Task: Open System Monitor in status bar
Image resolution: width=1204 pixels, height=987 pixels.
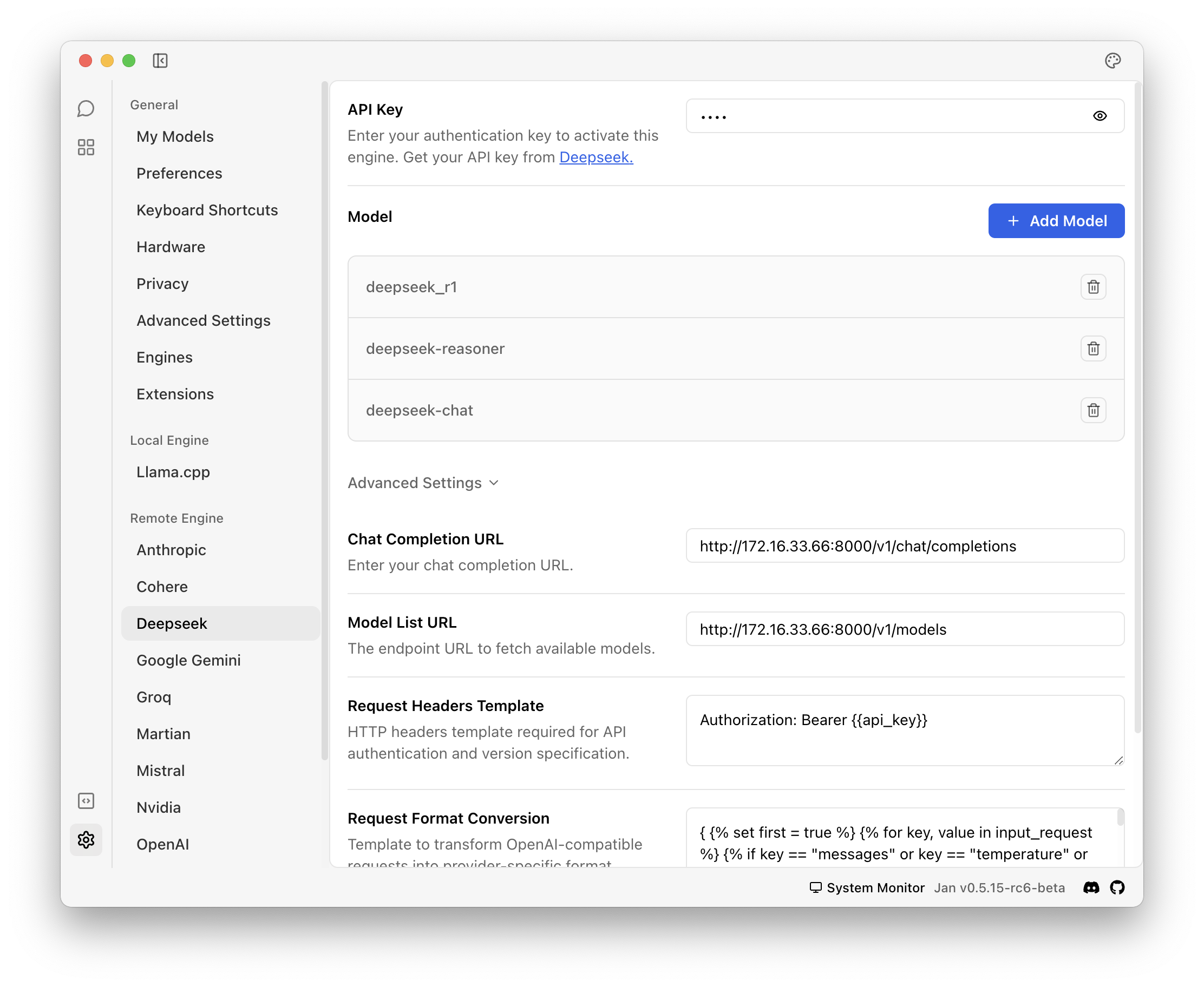Action: (x=867, y=887)
